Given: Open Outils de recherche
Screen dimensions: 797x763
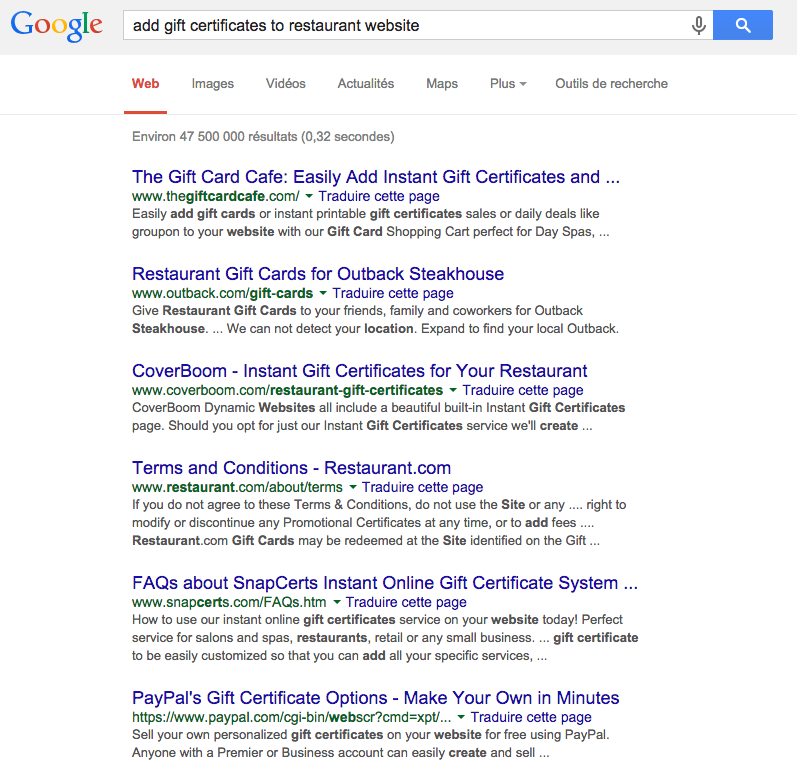Looking at the screenshot, I should (x=611, y=83).
